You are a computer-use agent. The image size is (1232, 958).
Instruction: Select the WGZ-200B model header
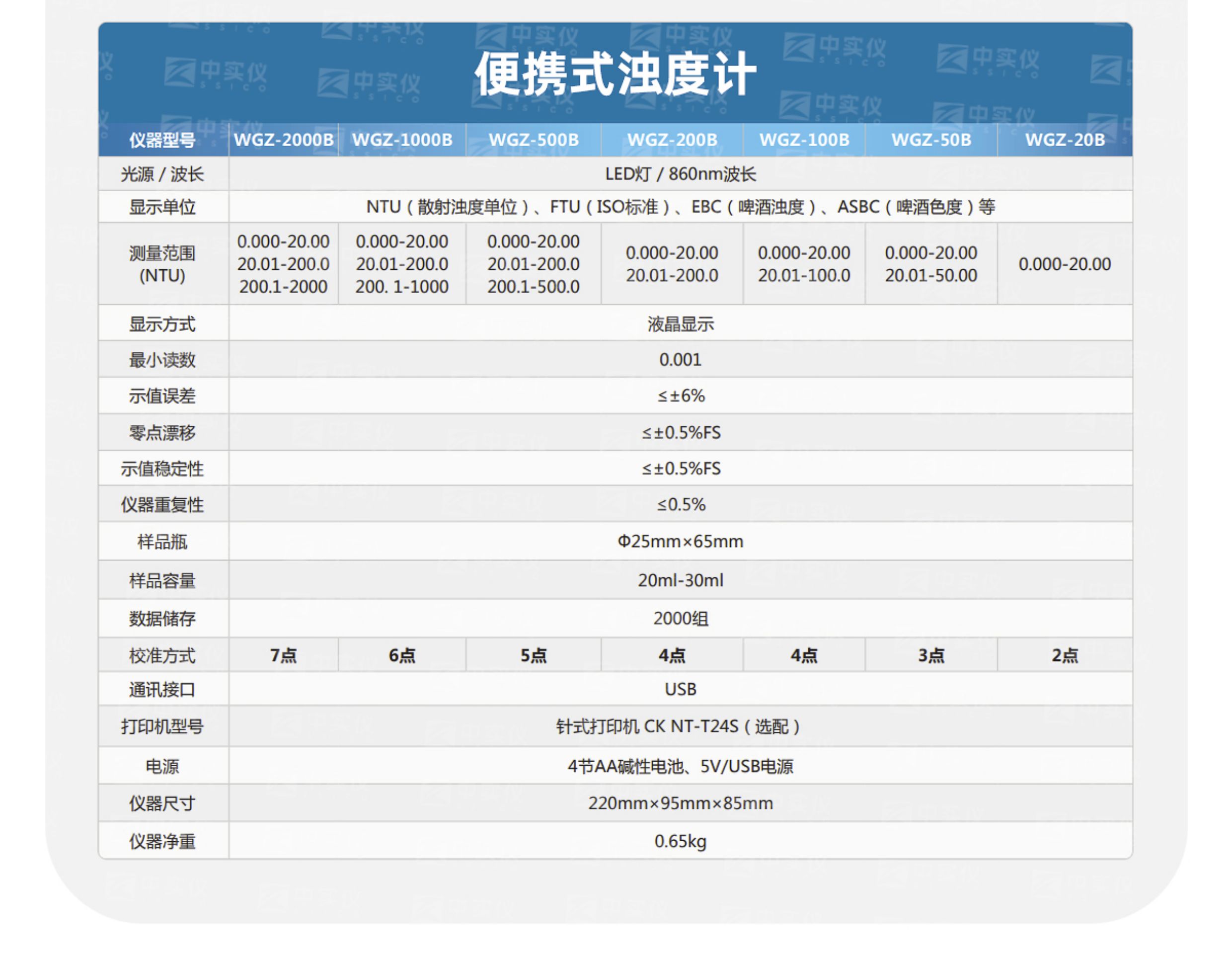click(x=672, y=140)
